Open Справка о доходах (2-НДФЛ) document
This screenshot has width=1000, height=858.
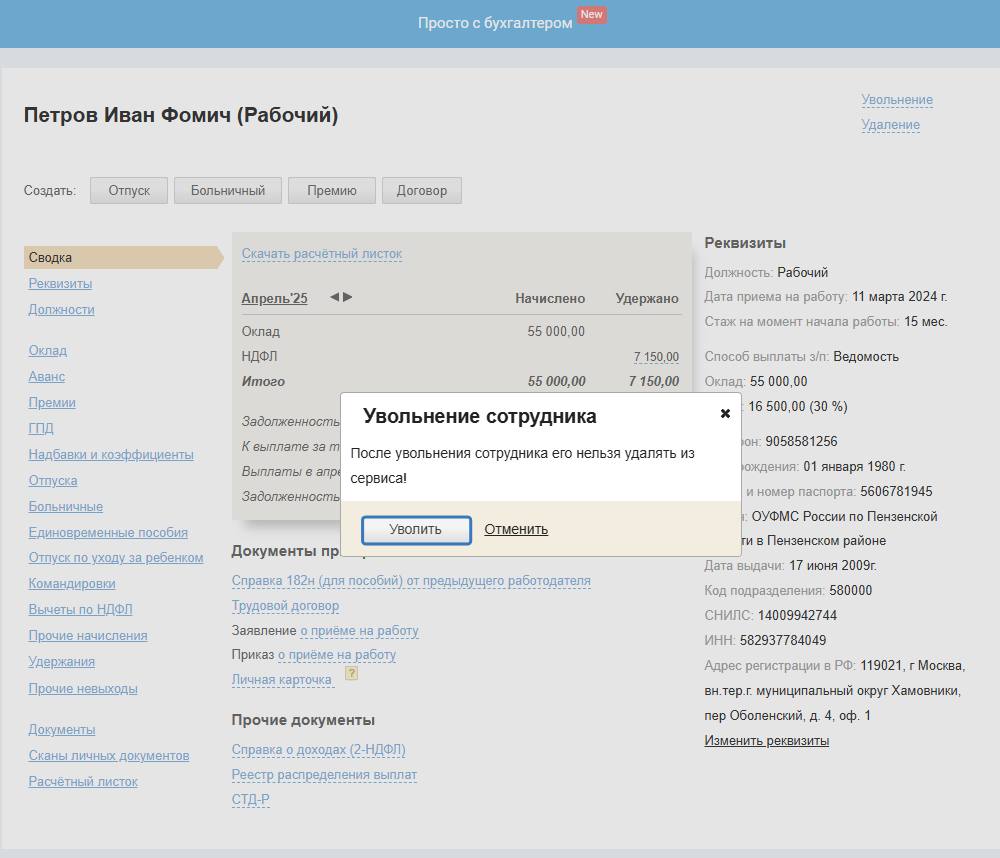tap(318, 750)
